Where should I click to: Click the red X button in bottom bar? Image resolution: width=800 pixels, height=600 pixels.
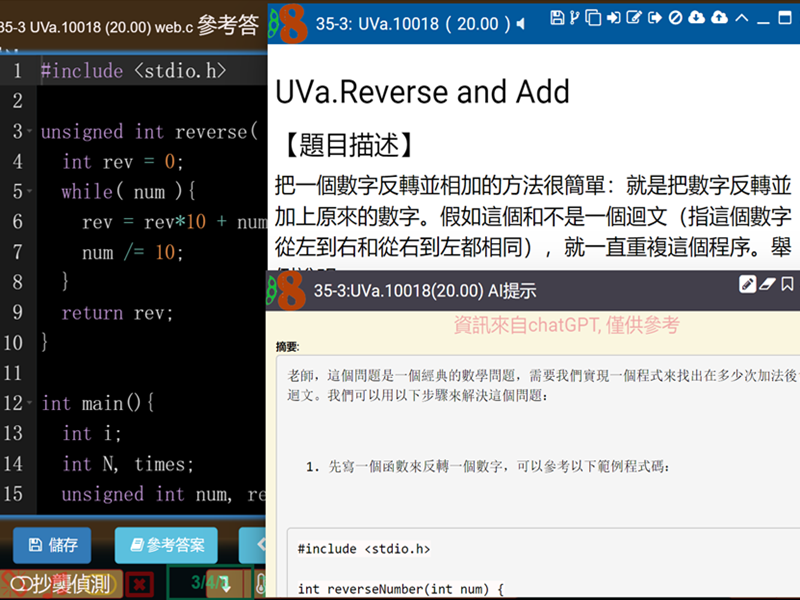point(141,582)
